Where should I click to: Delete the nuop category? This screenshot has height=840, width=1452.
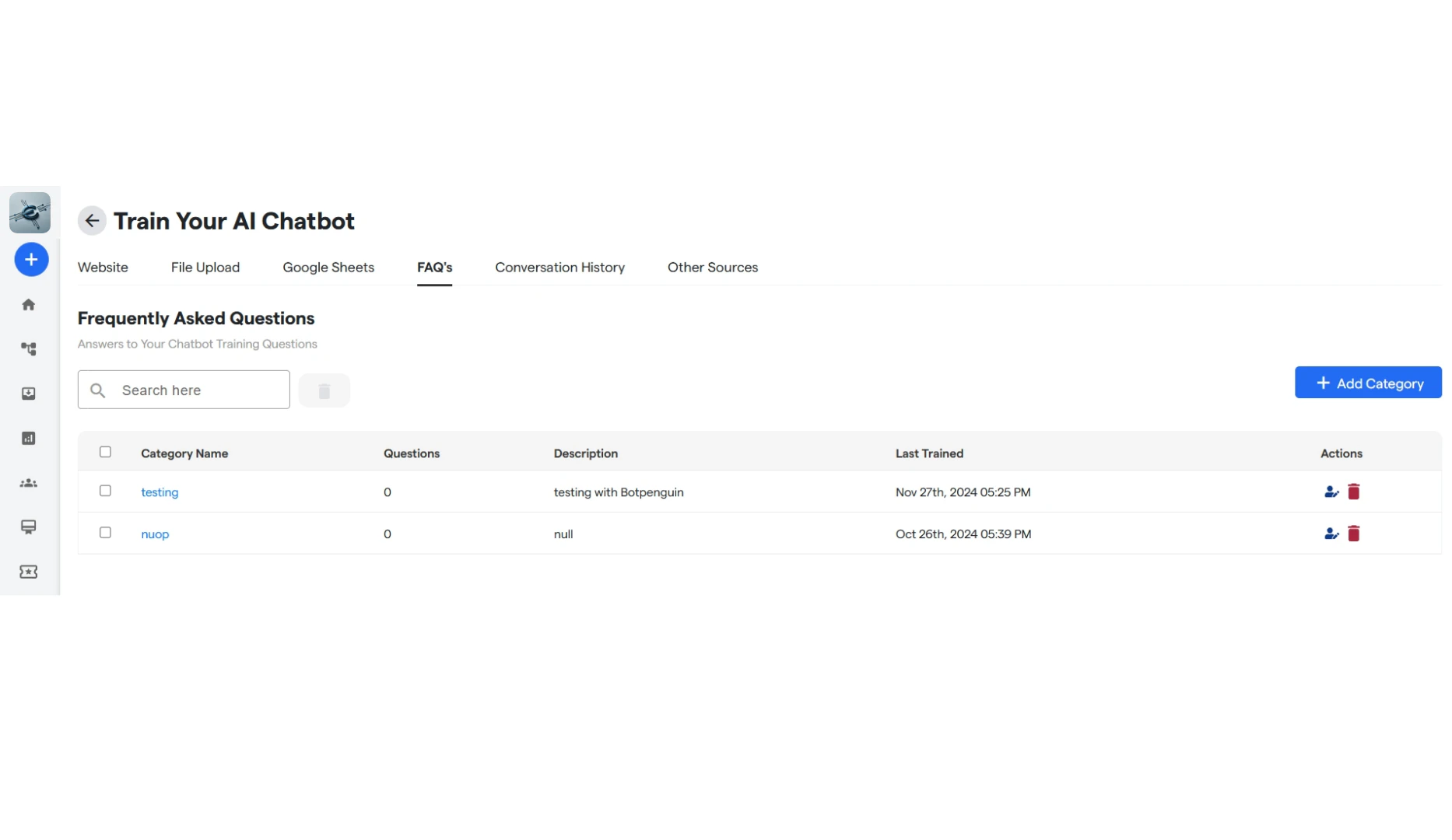(1354, 534)
